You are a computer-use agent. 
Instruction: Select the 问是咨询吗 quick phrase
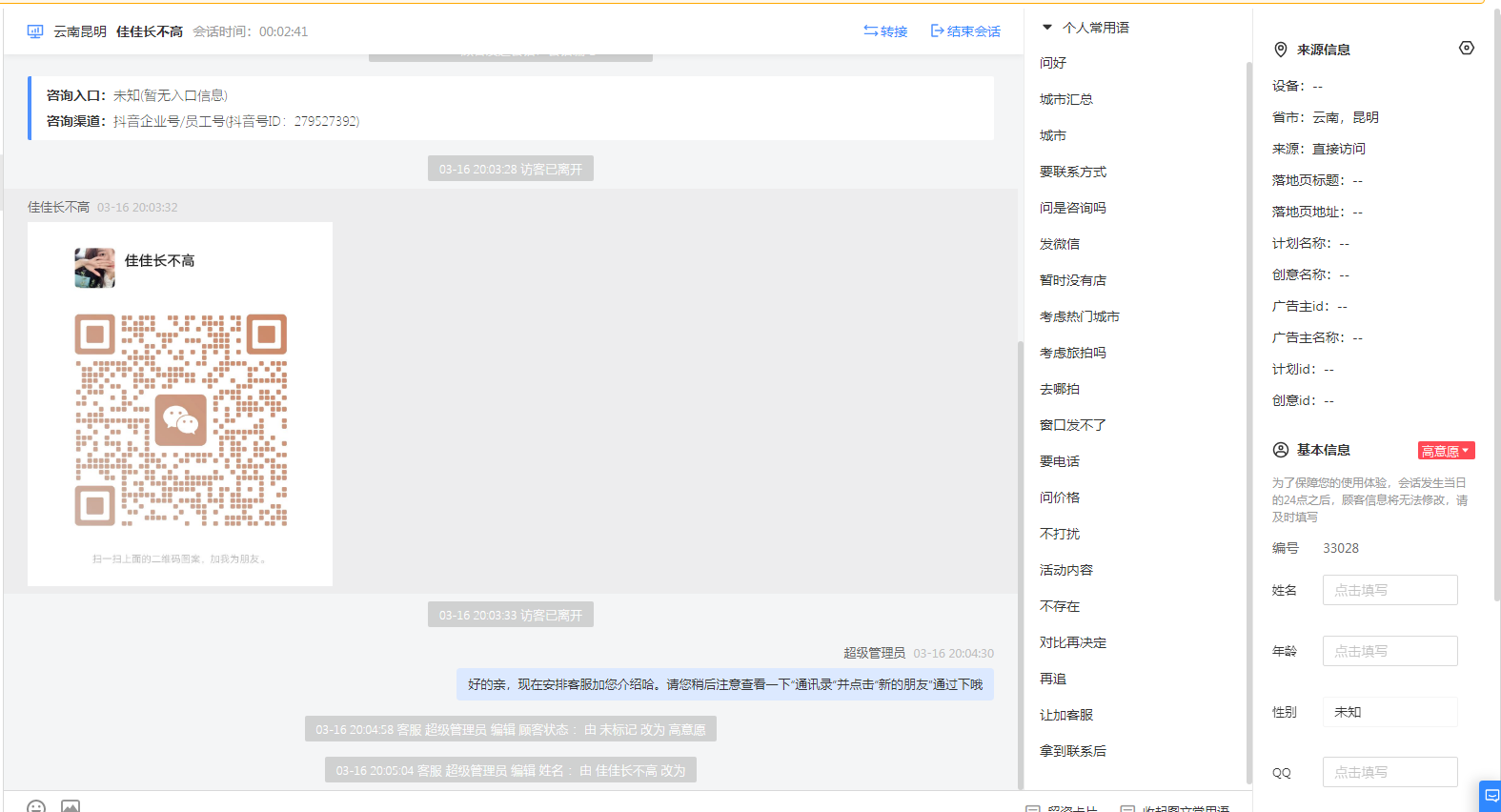point(1073,208)
